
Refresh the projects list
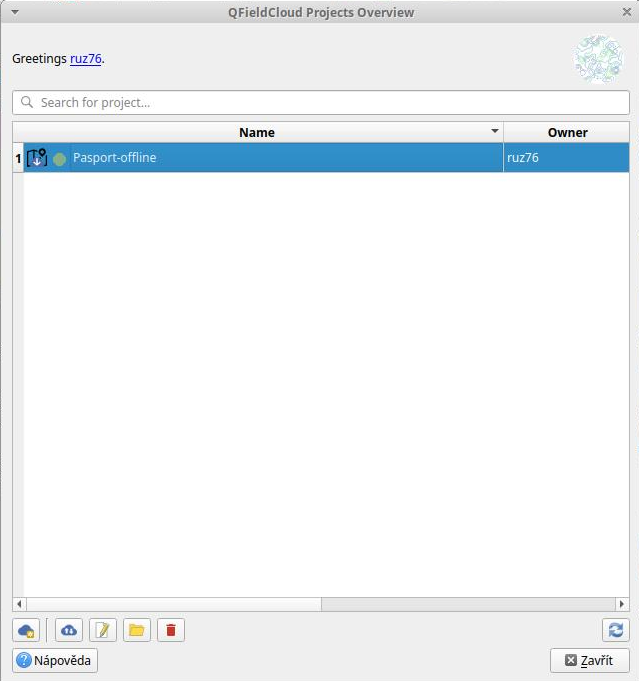pyautogui.click(x=615, y=630)
